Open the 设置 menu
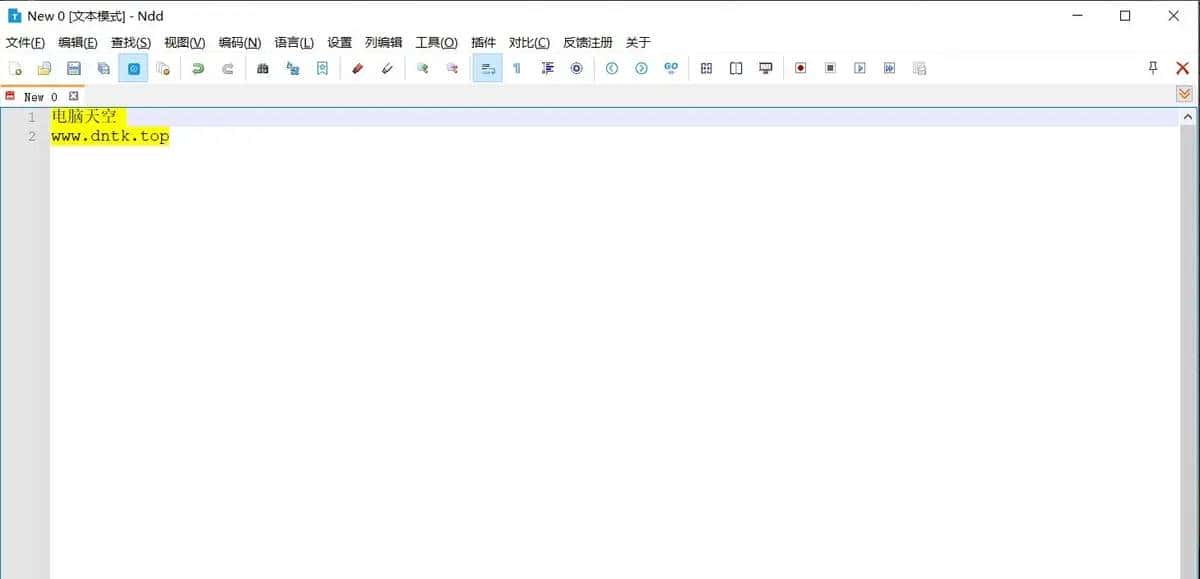Screen dimensions: 1200x579 [x=339, y=42]
